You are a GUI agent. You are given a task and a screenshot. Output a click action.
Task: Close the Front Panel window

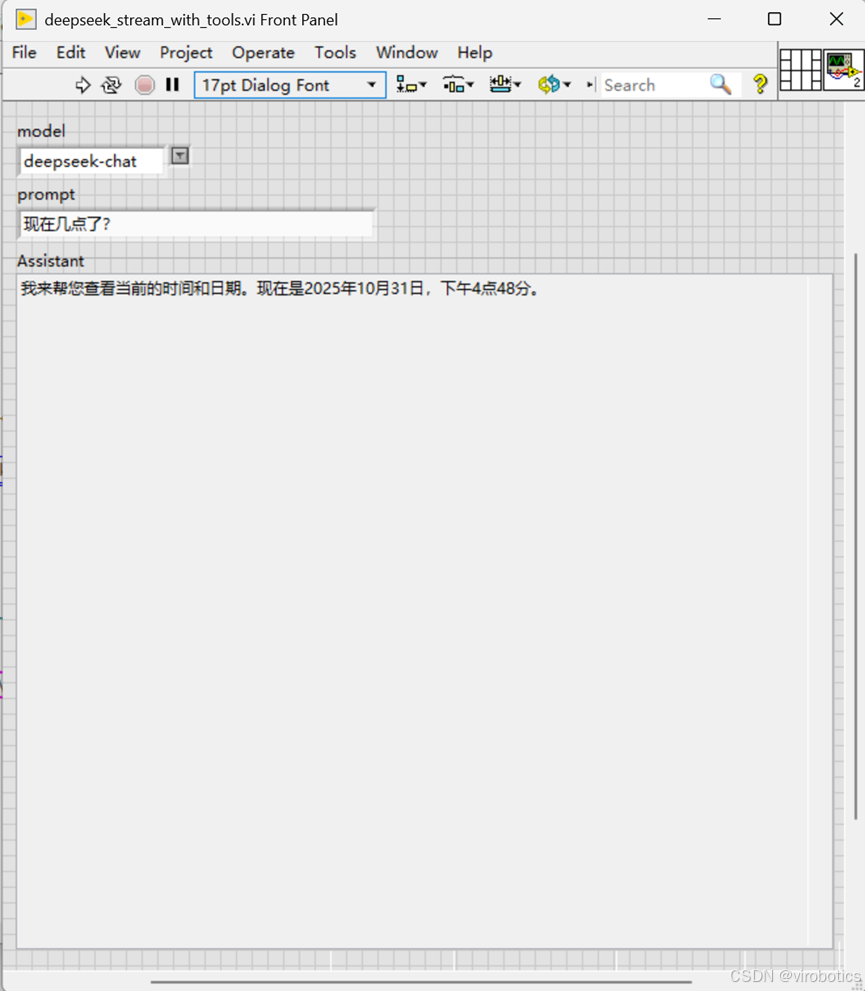click(836, 20)
